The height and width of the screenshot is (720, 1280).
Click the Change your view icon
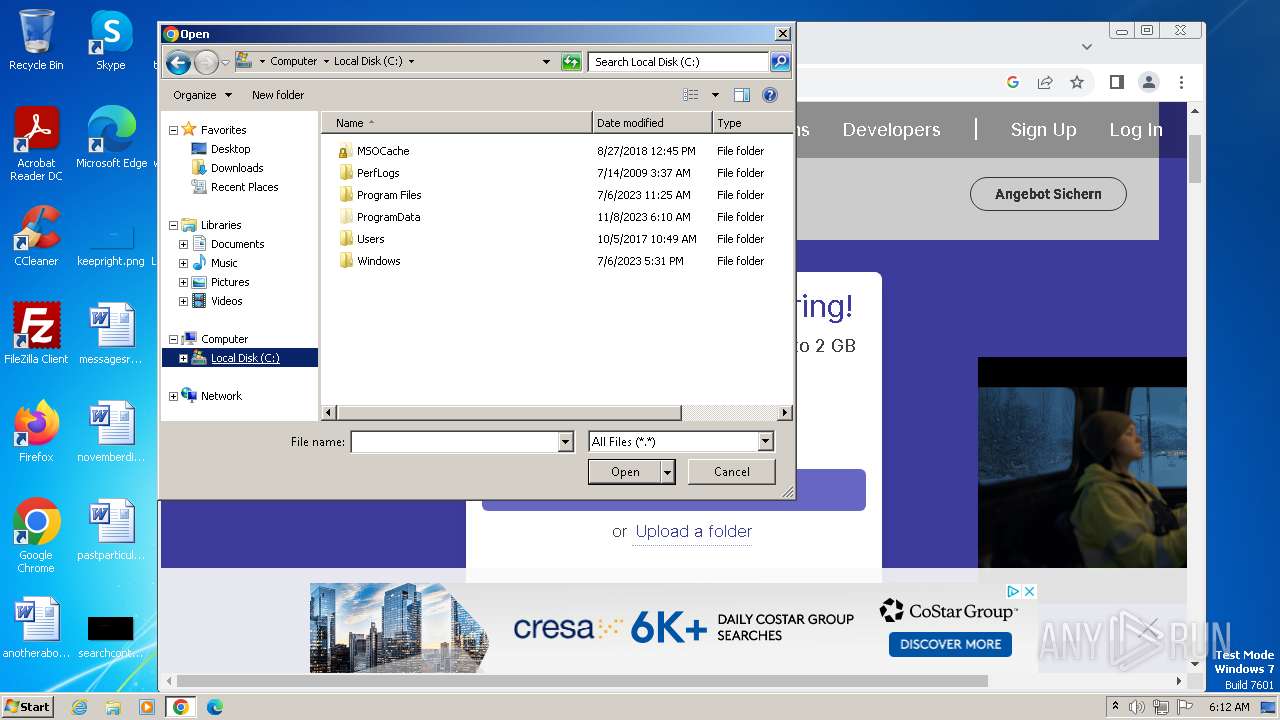tap(691, 95)
